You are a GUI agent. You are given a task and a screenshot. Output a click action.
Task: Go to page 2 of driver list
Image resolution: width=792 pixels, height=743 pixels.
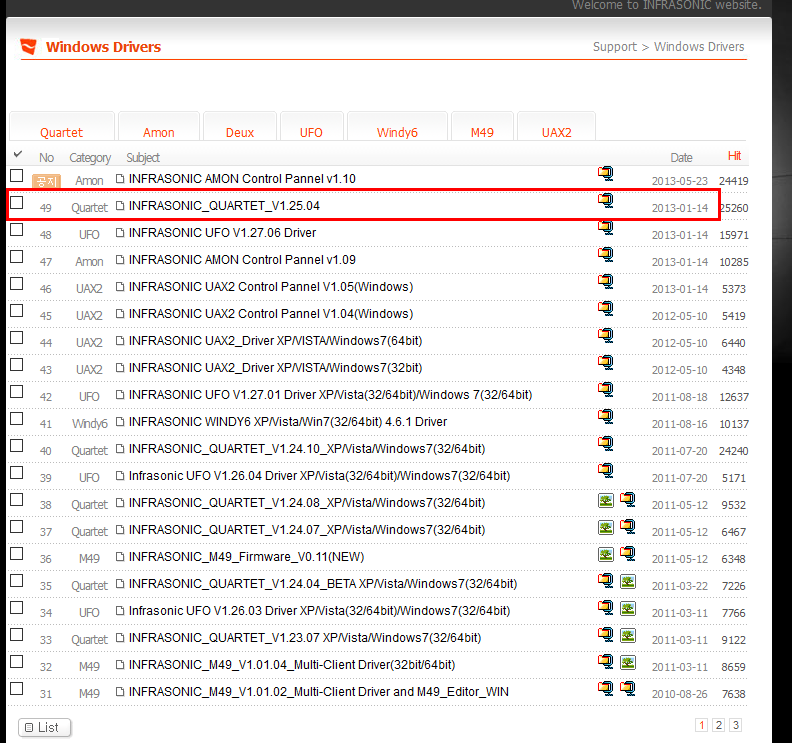719,725
